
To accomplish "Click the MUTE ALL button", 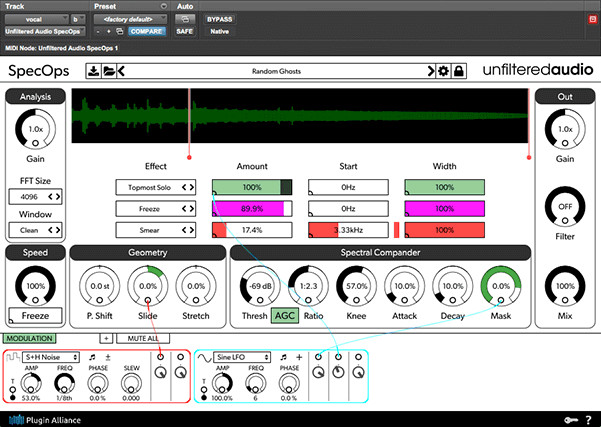I will point(143,338).
